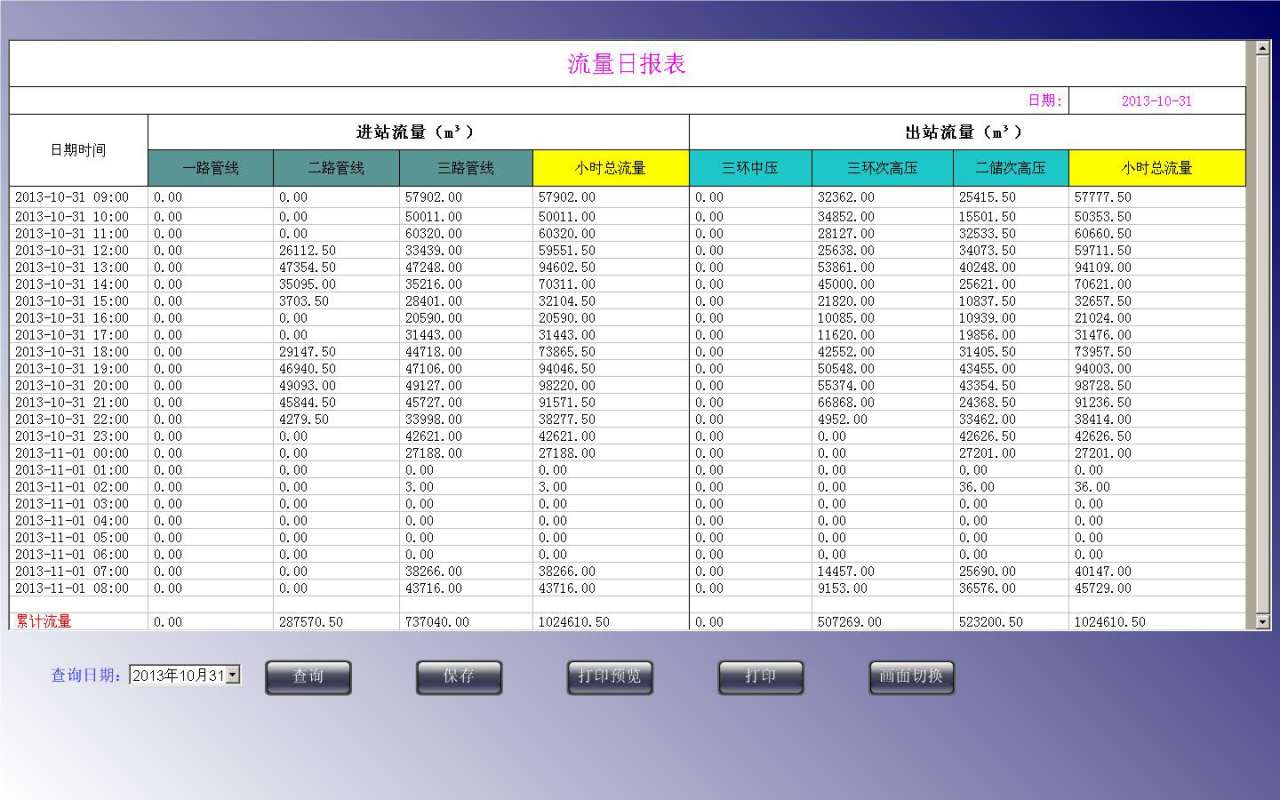Select row 2013-11-01 07:00
The image size is (1280, 800).
coord(628,571)
